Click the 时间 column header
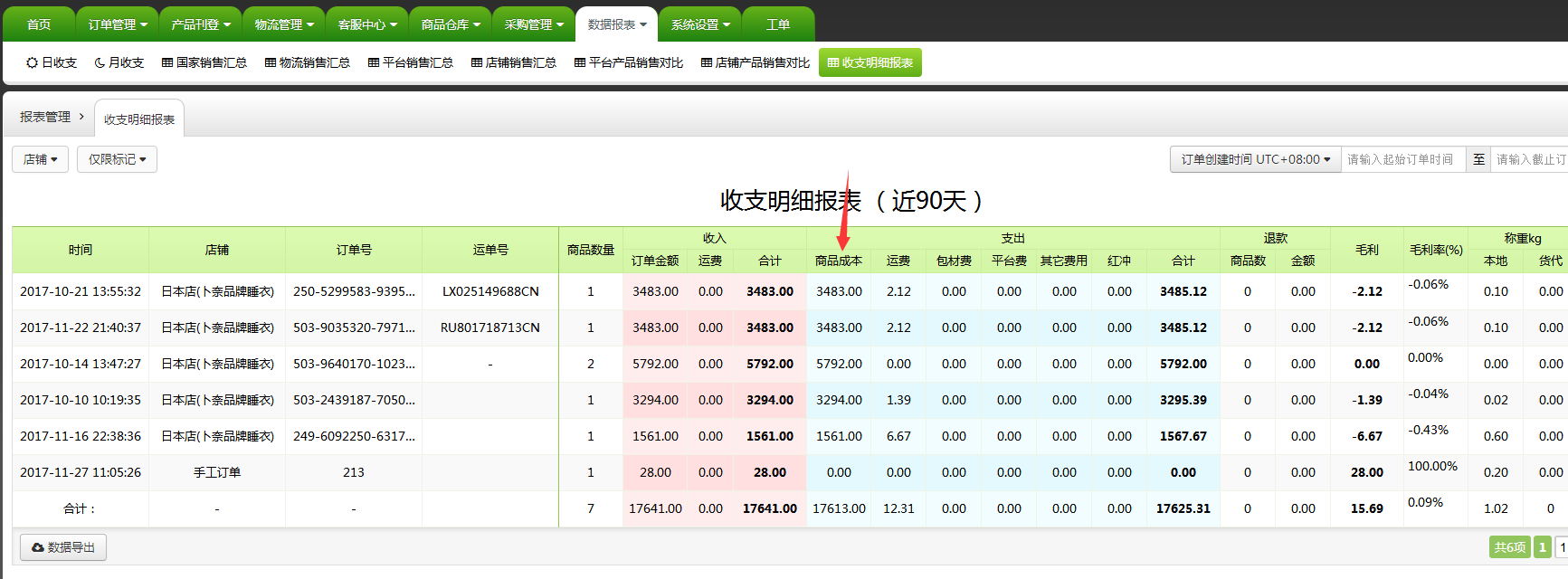This screenshot has height=579, width=1568. click(81, 250)
